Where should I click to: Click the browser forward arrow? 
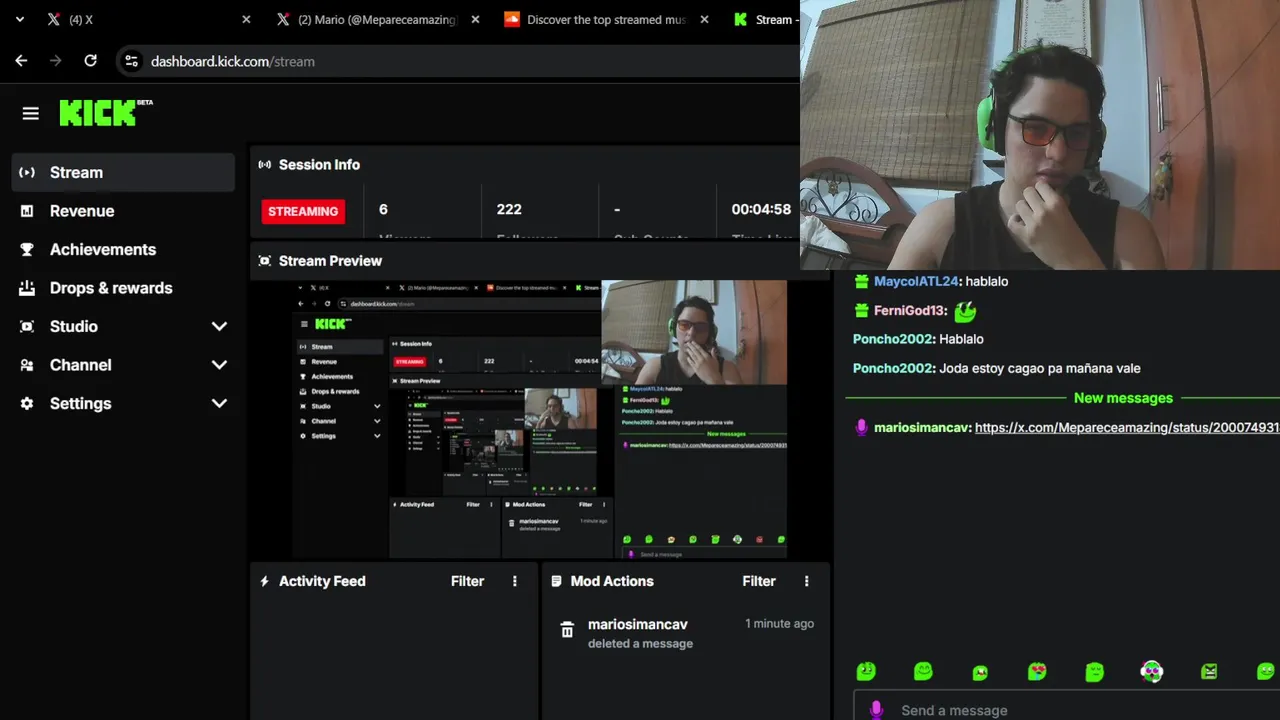(56, 61)
